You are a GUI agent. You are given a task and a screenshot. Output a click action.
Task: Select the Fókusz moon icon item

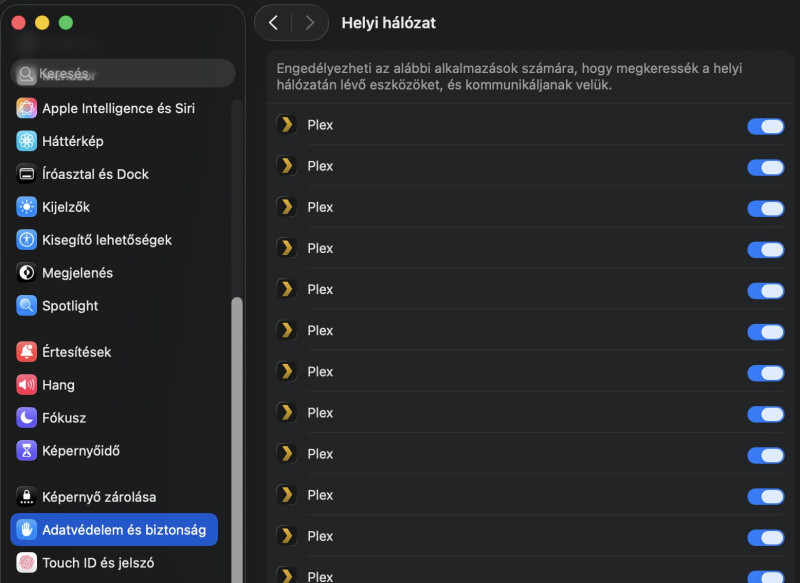(115, 418)
